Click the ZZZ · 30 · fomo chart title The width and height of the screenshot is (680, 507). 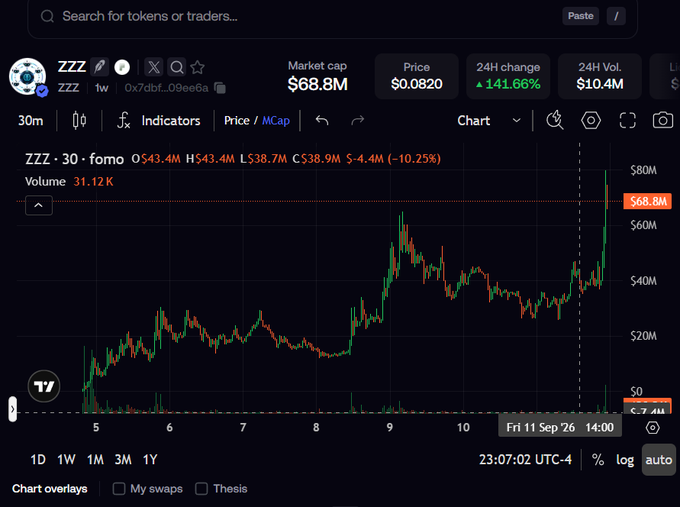[x=75, y=159]
